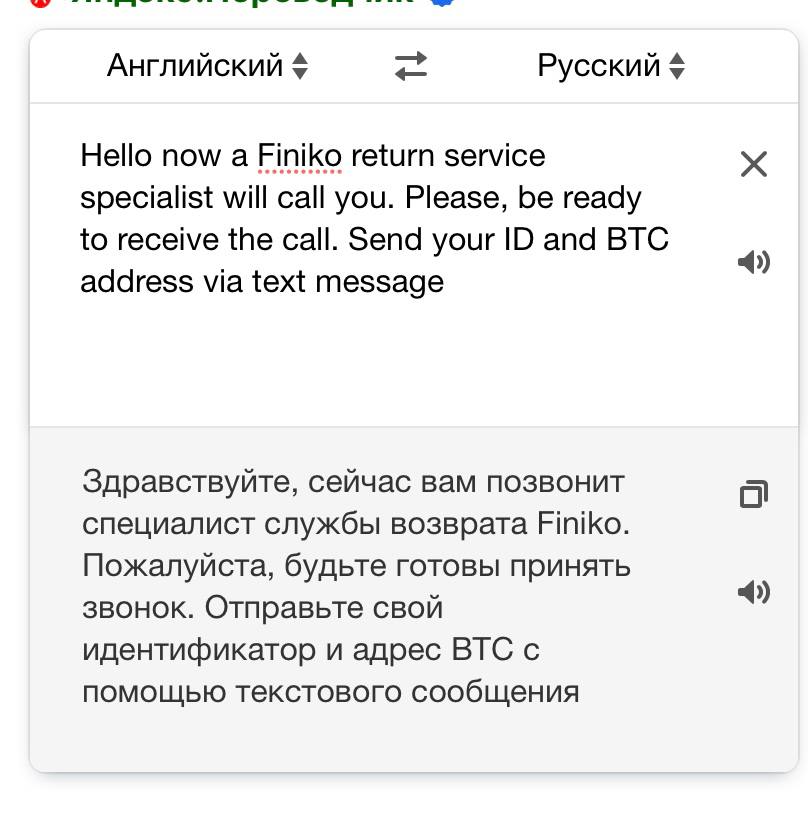Click the blue verified badge by the title

[443, 2]
